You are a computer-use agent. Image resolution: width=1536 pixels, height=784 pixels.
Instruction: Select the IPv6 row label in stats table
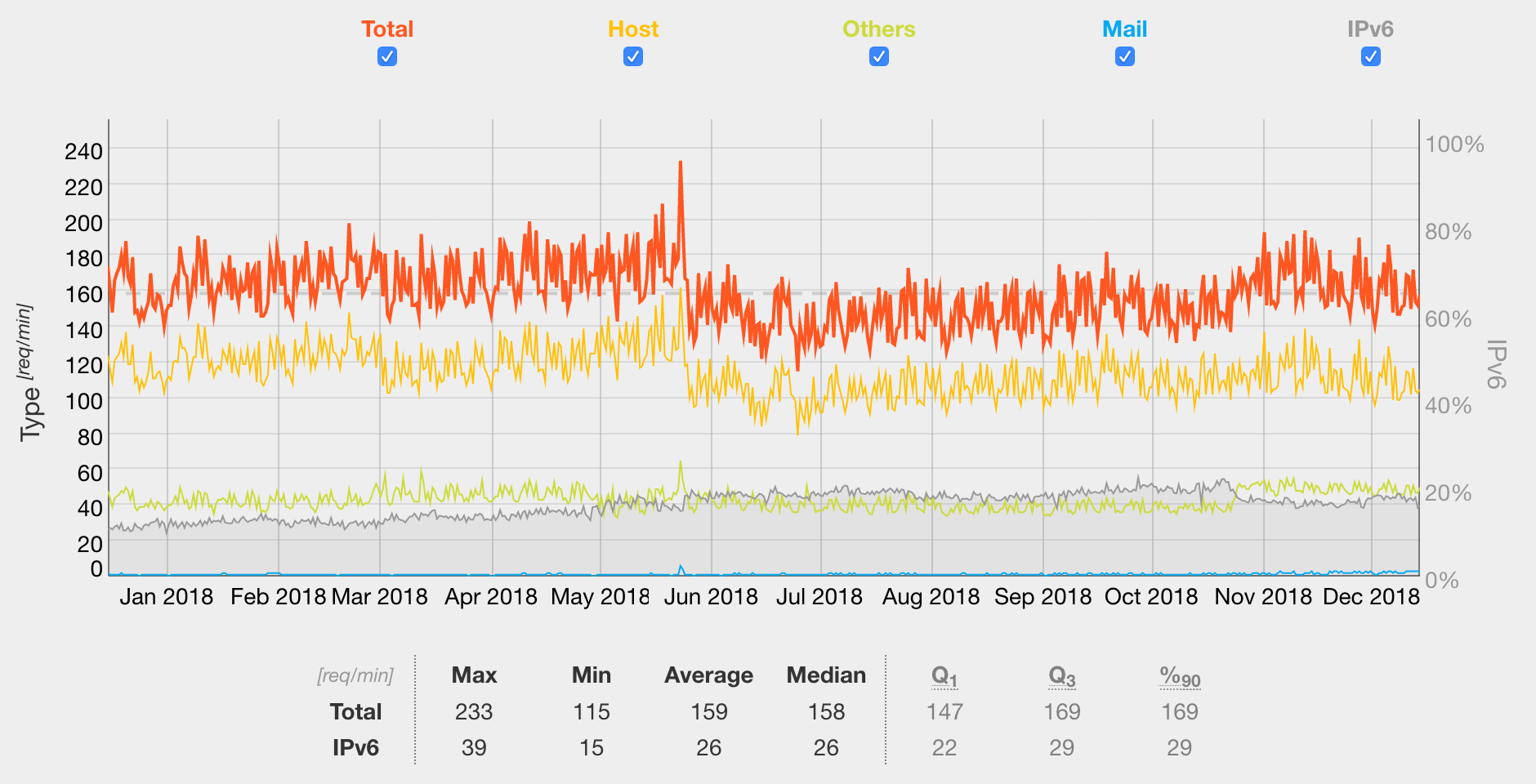click(355, 748)
